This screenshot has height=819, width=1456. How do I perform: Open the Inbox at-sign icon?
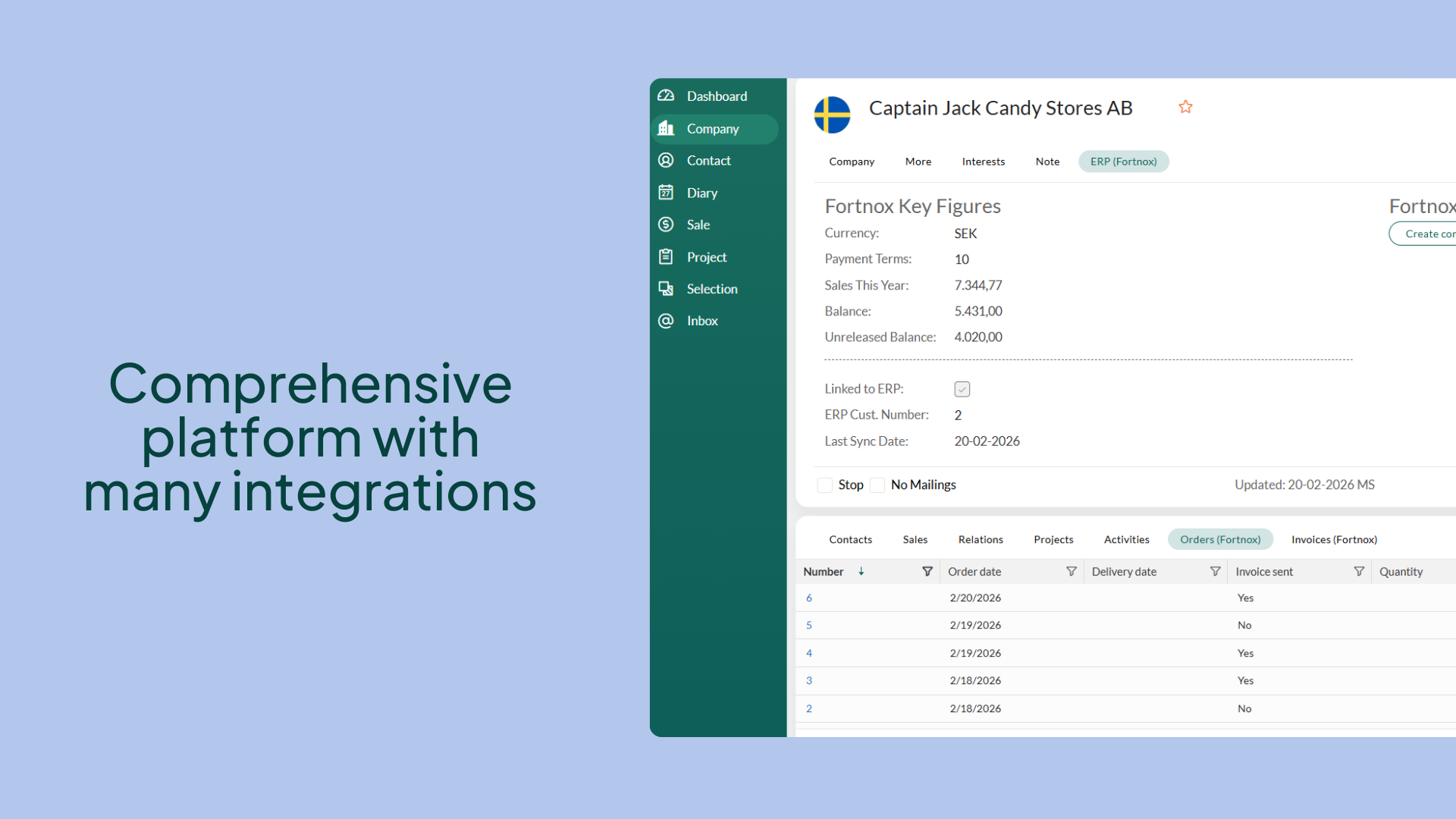[666, 321]
